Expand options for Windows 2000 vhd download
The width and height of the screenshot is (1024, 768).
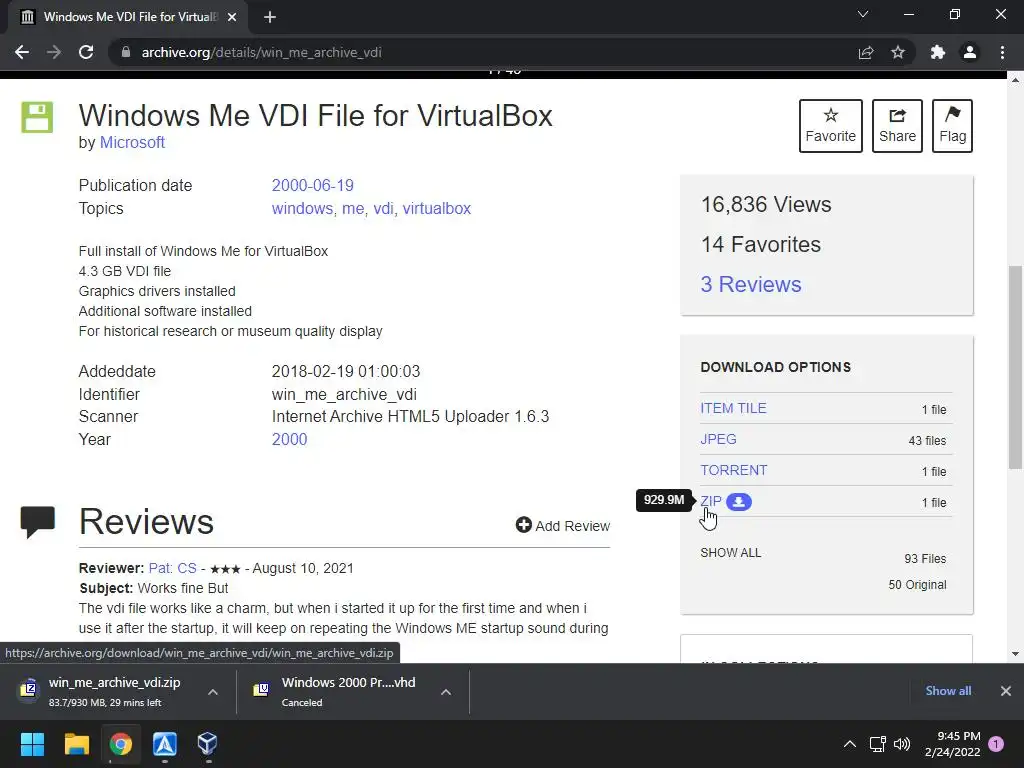click(445, 692)
